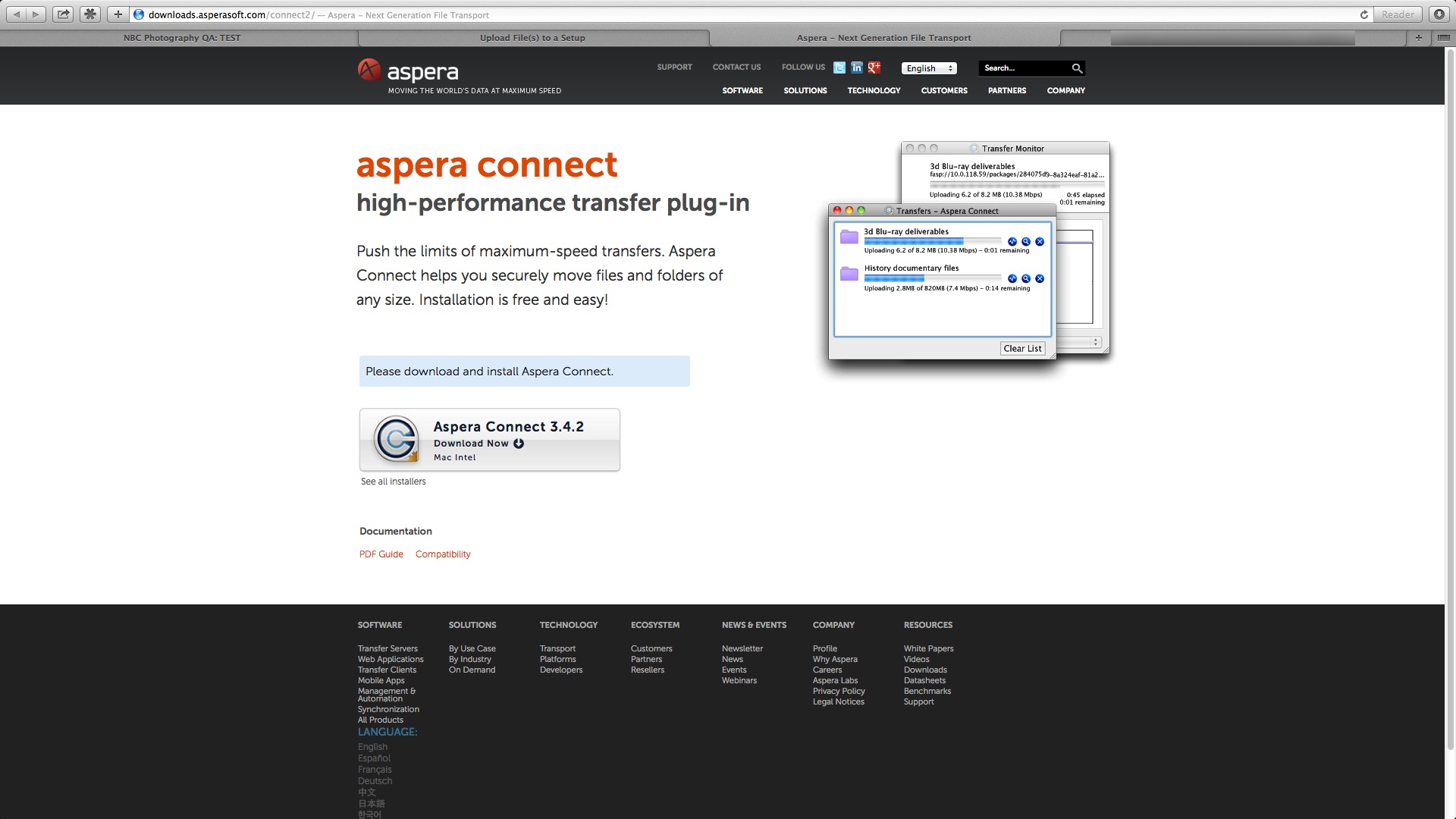Open the Safari downloads icon
1456x819 pixels.
1439,14
